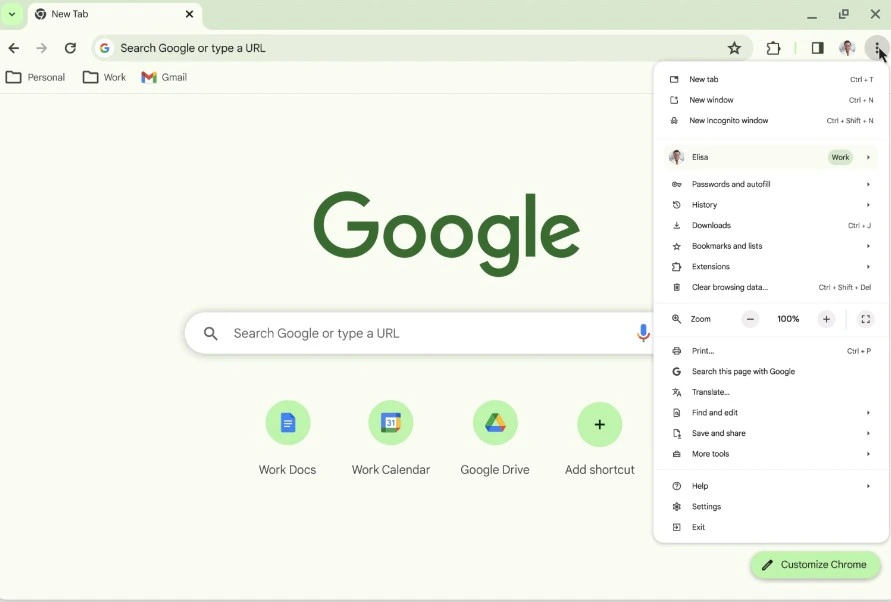Click the three-dot Chrome menu button

(x=877, y=48)
